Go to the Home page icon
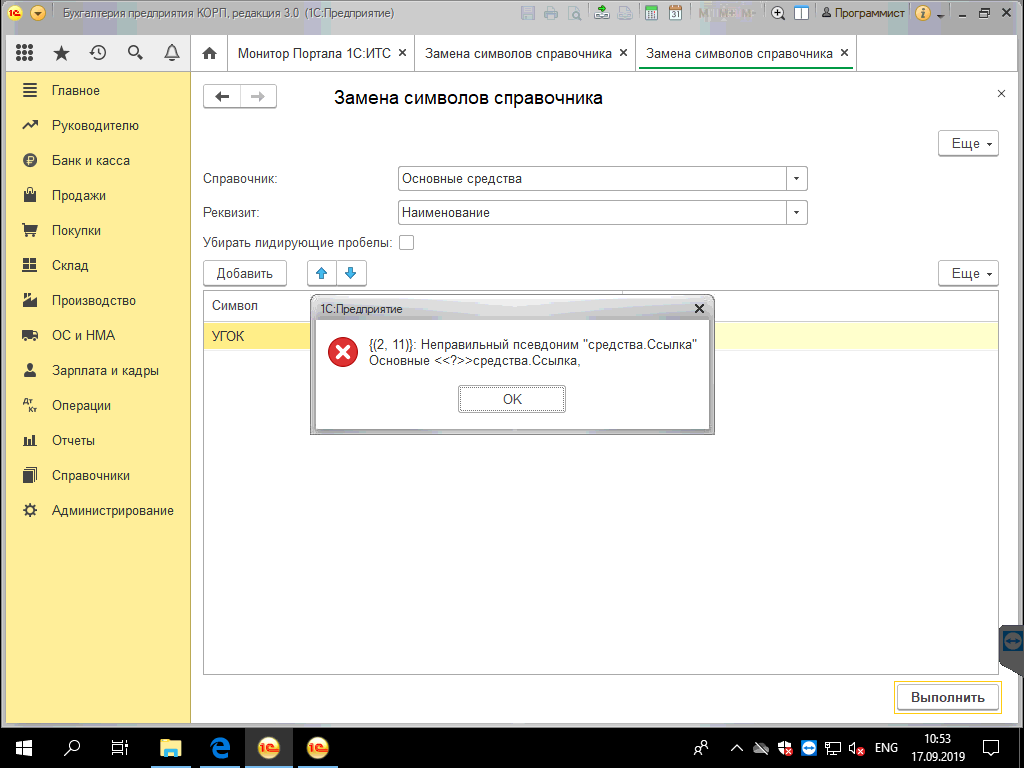 tap(209, 54)
